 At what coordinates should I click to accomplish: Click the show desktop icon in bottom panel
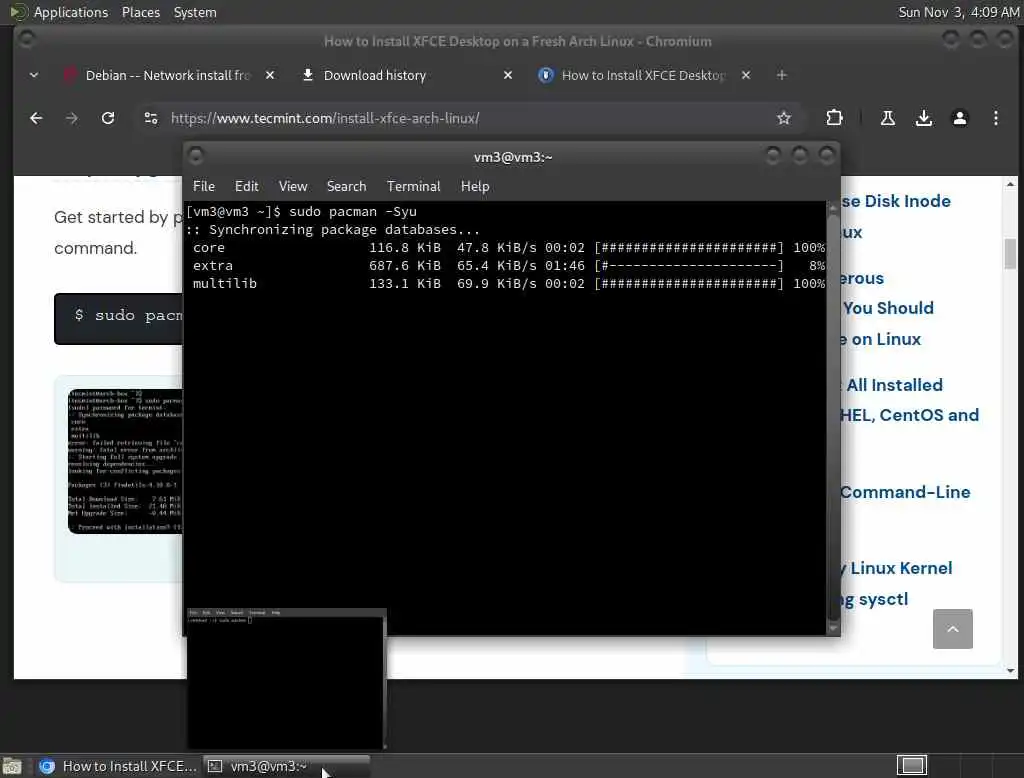coord(12,766)
